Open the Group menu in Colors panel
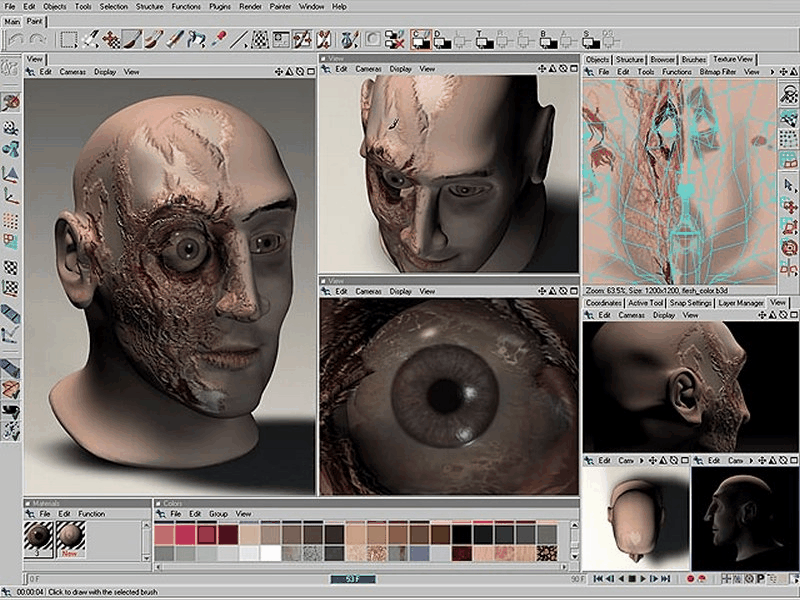Image resolution: width=800 pixels, height=600 pixels. click(218, 514)
